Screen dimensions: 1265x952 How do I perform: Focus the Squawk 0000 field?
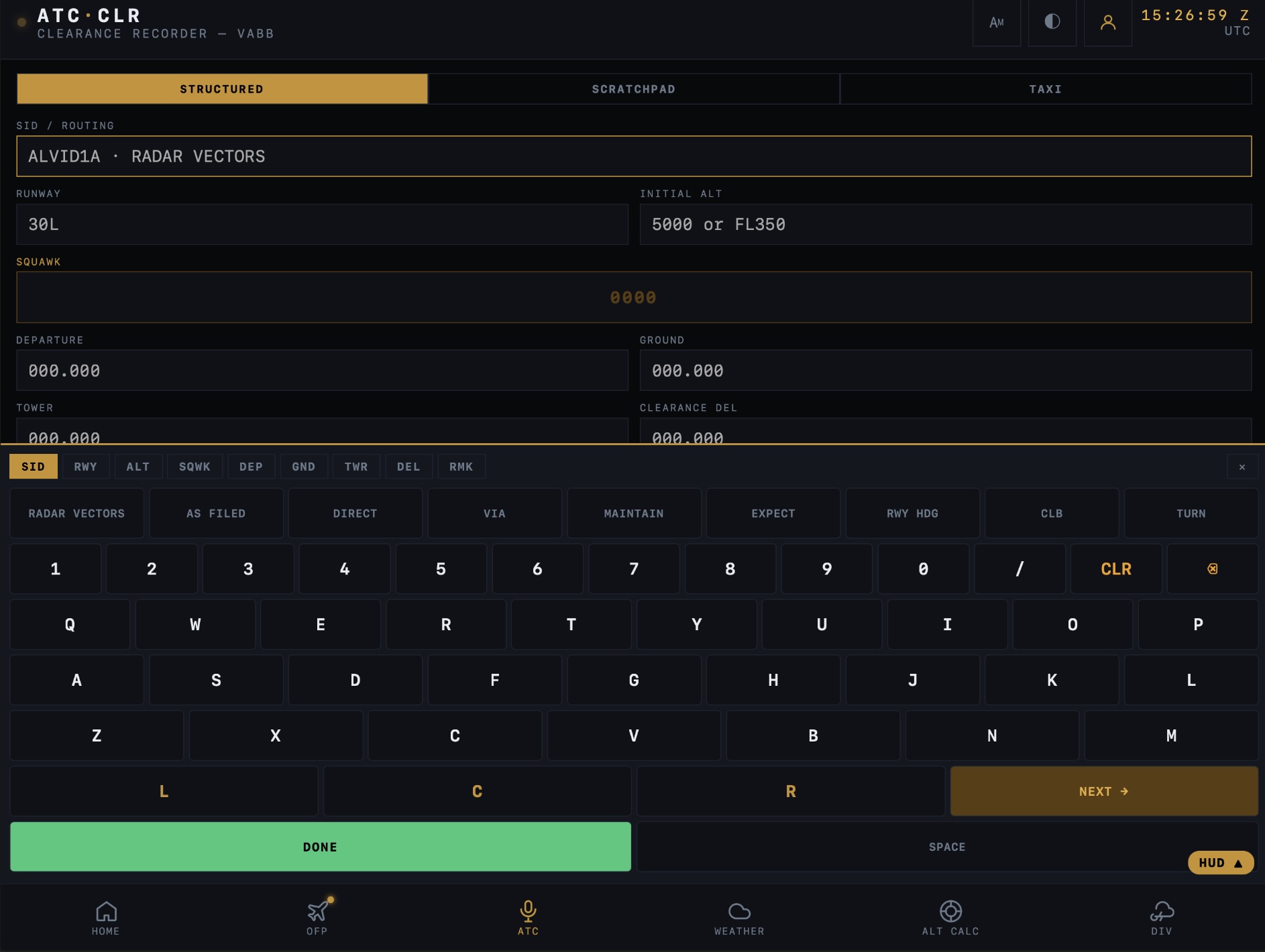[x=634, y=297]
